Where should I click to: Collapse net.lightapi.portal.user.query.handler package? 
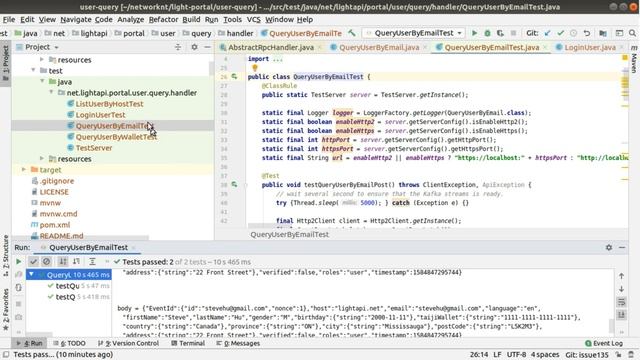[x=51, y=93]
